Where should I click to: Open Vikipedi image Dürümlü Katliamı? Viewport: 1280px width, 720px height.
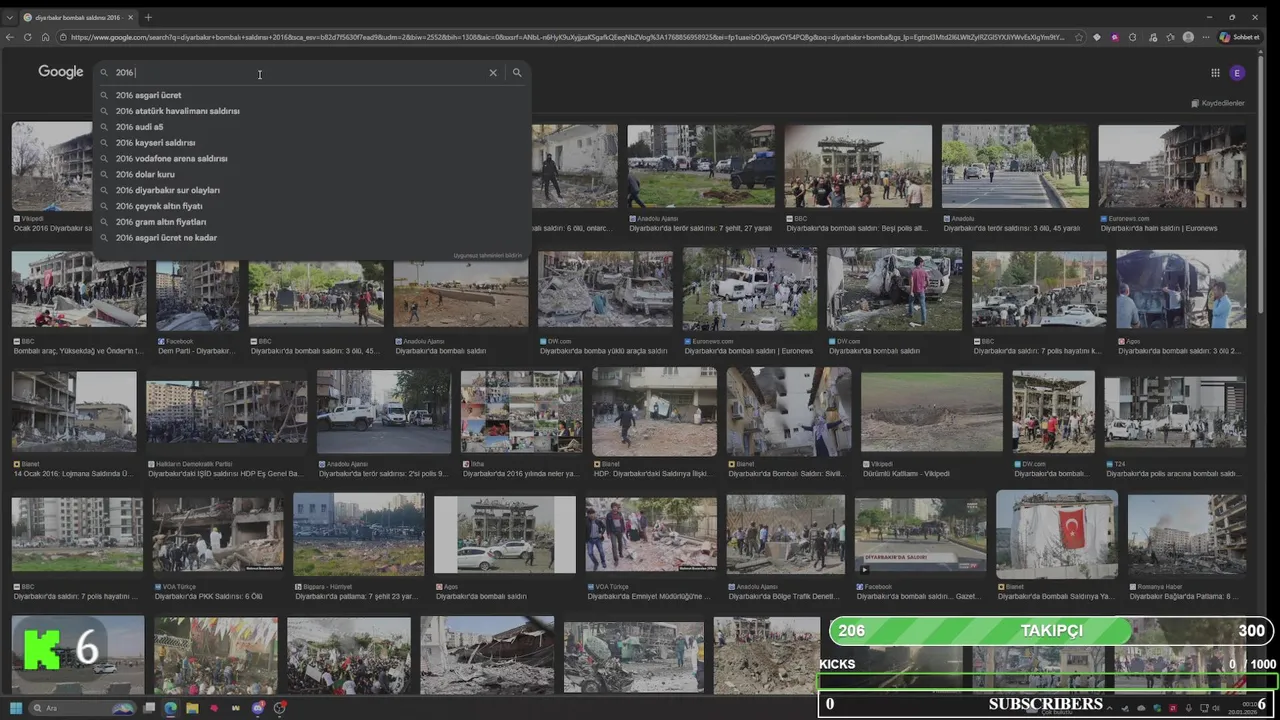point(932,412)
